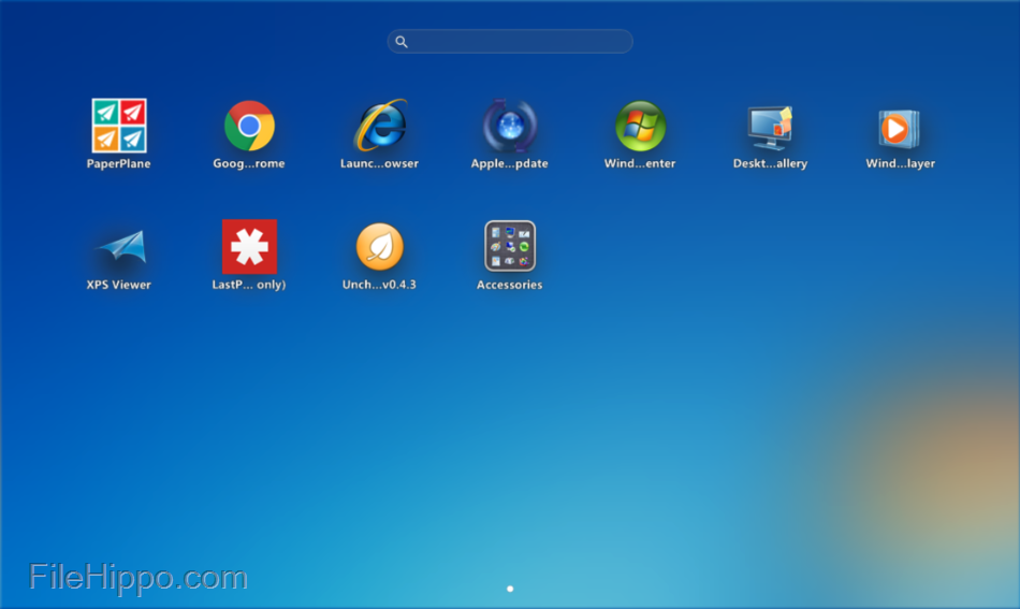Select the page indicator dot

click(510, 589)
